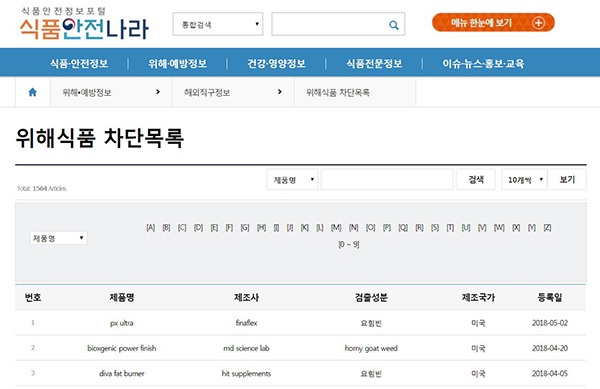Click the home icon in breadcrumb
Viewport: 600px width, 389px height.
pos(33,92)
